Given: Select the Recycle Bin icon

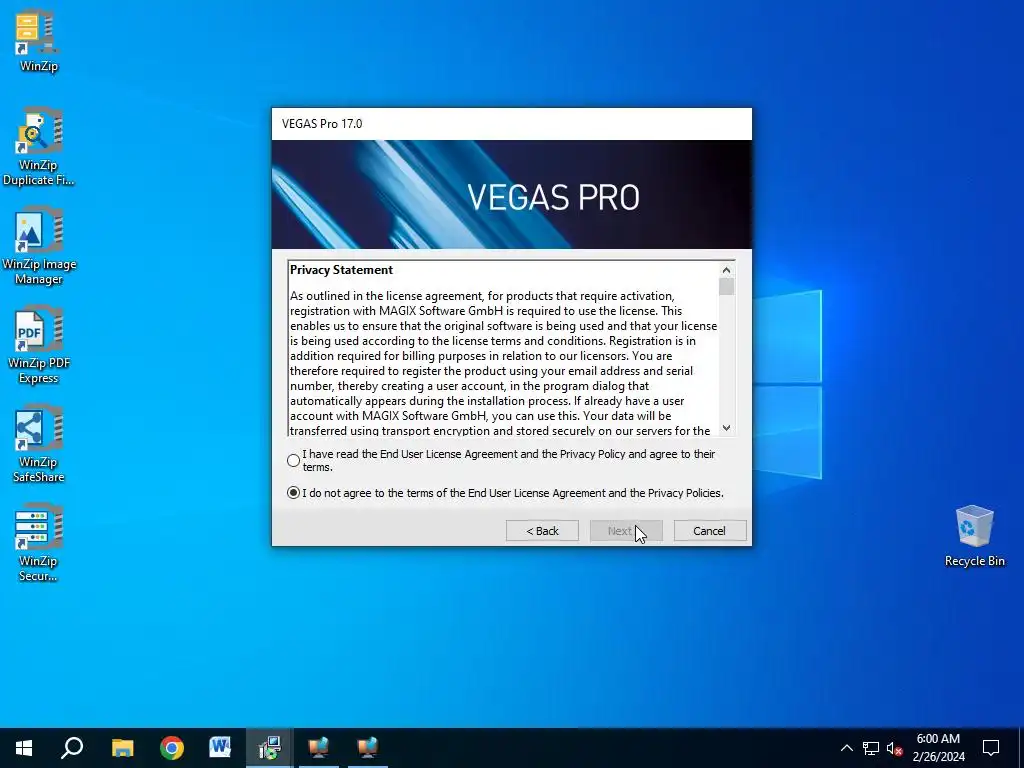Looking at the screenshot, I should (x=974, y=536).
